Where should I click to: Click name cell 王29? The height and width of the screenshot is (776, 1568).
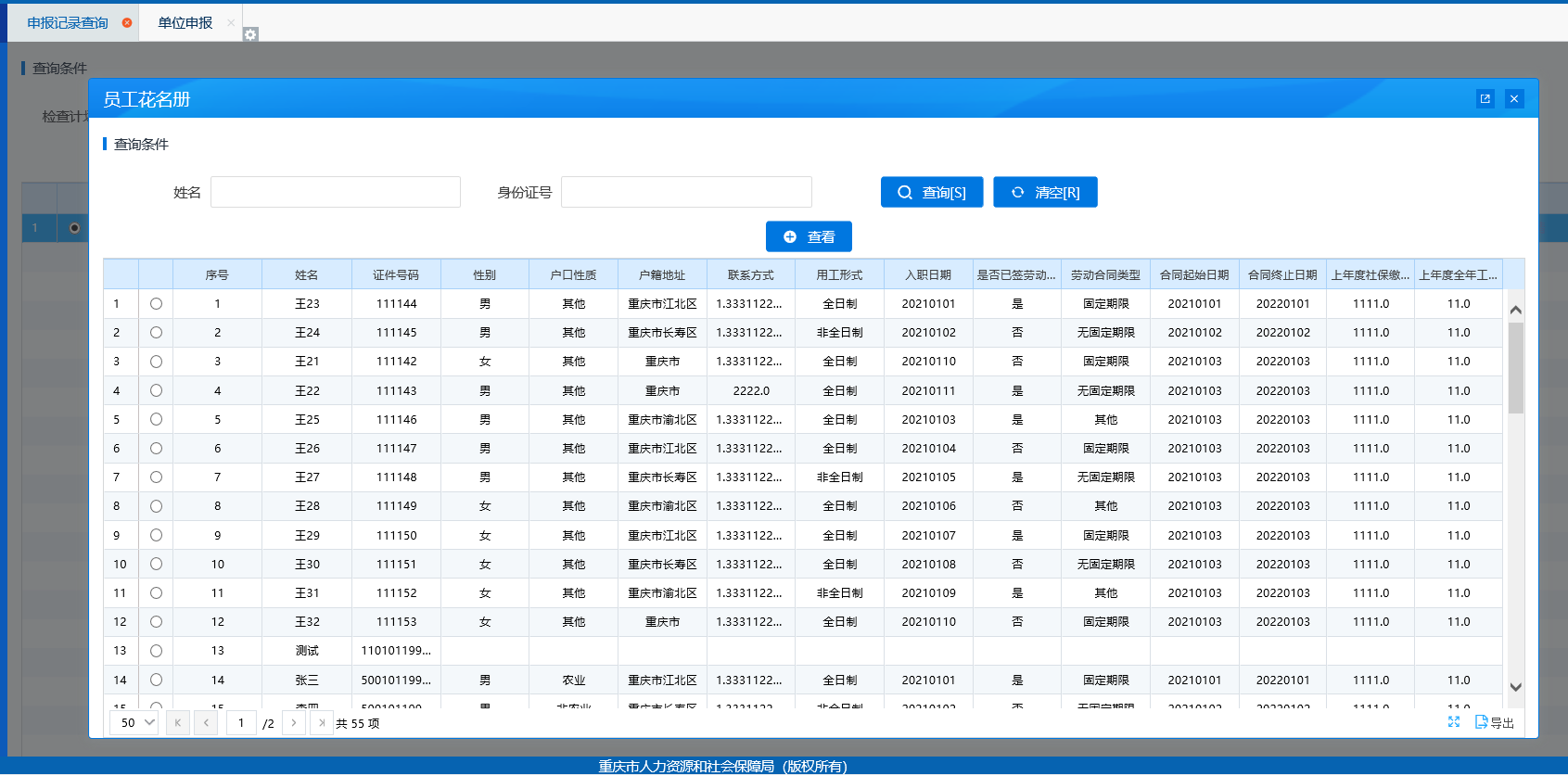click(x=307, y=535)
